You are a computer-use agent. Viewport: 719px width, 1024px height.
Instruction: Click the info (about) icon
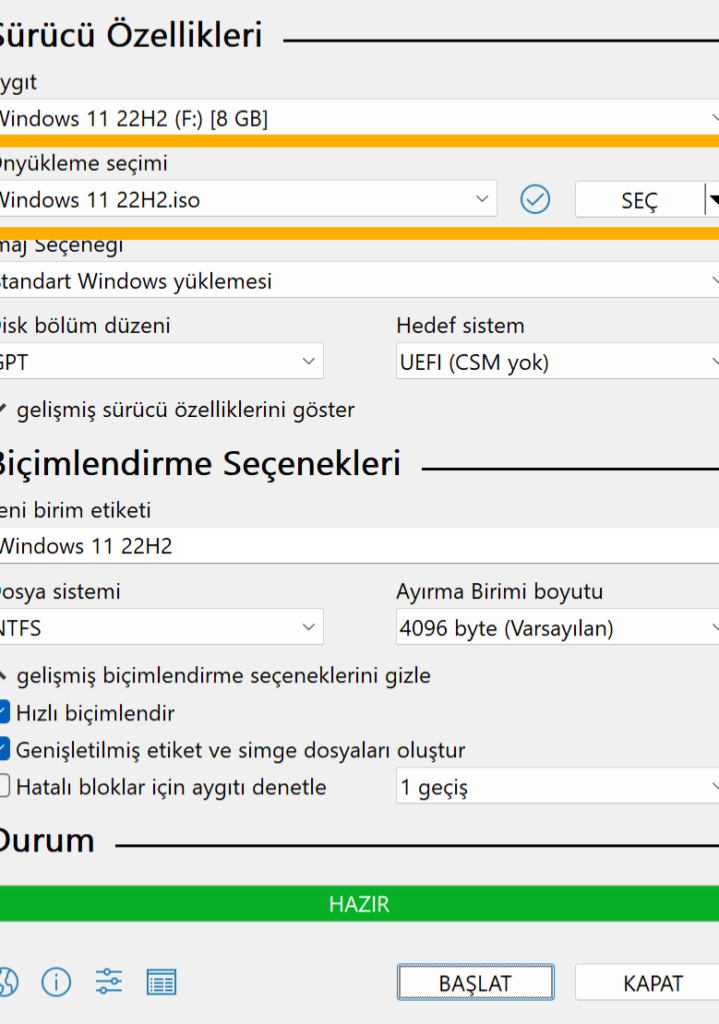pyautogui.click(x=56, y=982)
